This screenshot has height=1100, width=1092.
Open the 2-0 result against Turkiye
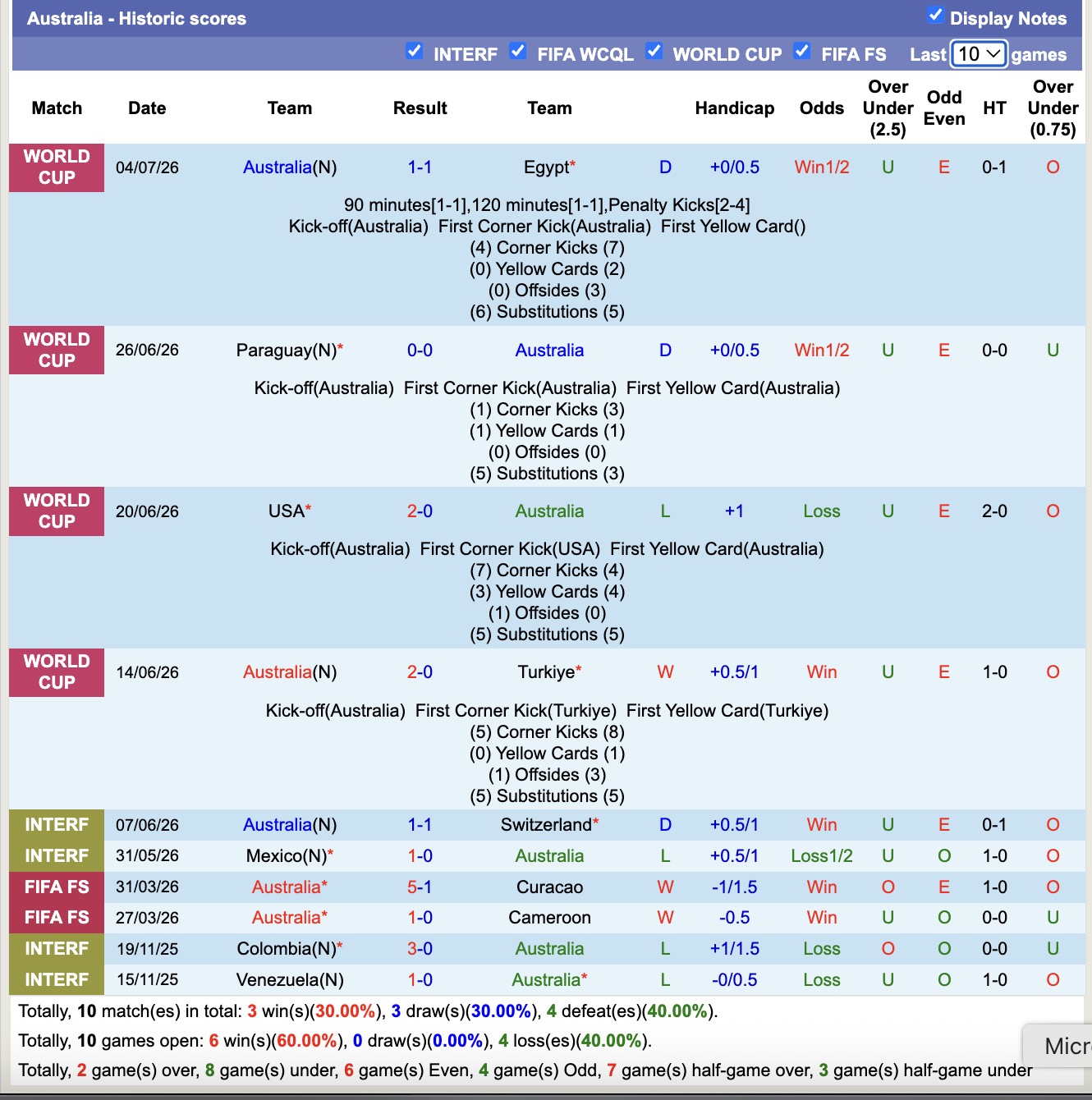[x=420, y=672]
